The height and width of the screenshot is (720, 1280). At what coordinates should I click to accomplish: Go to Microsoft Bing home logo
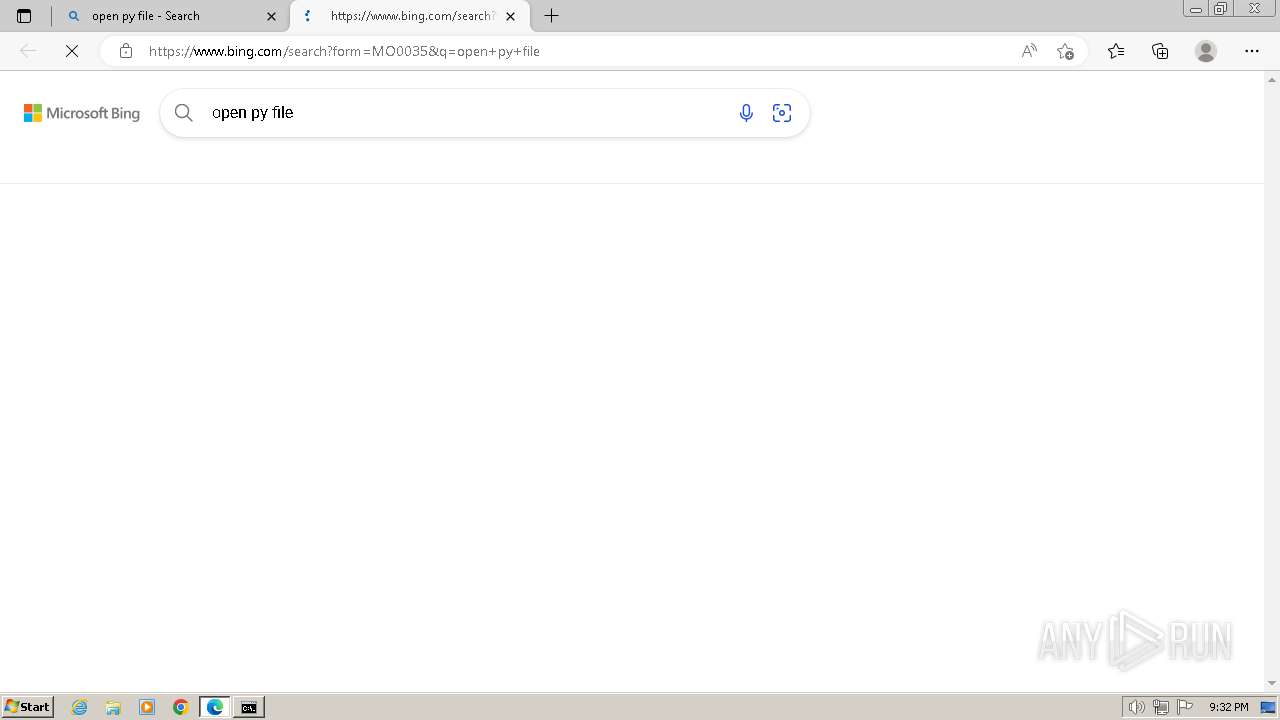(82, 113)
